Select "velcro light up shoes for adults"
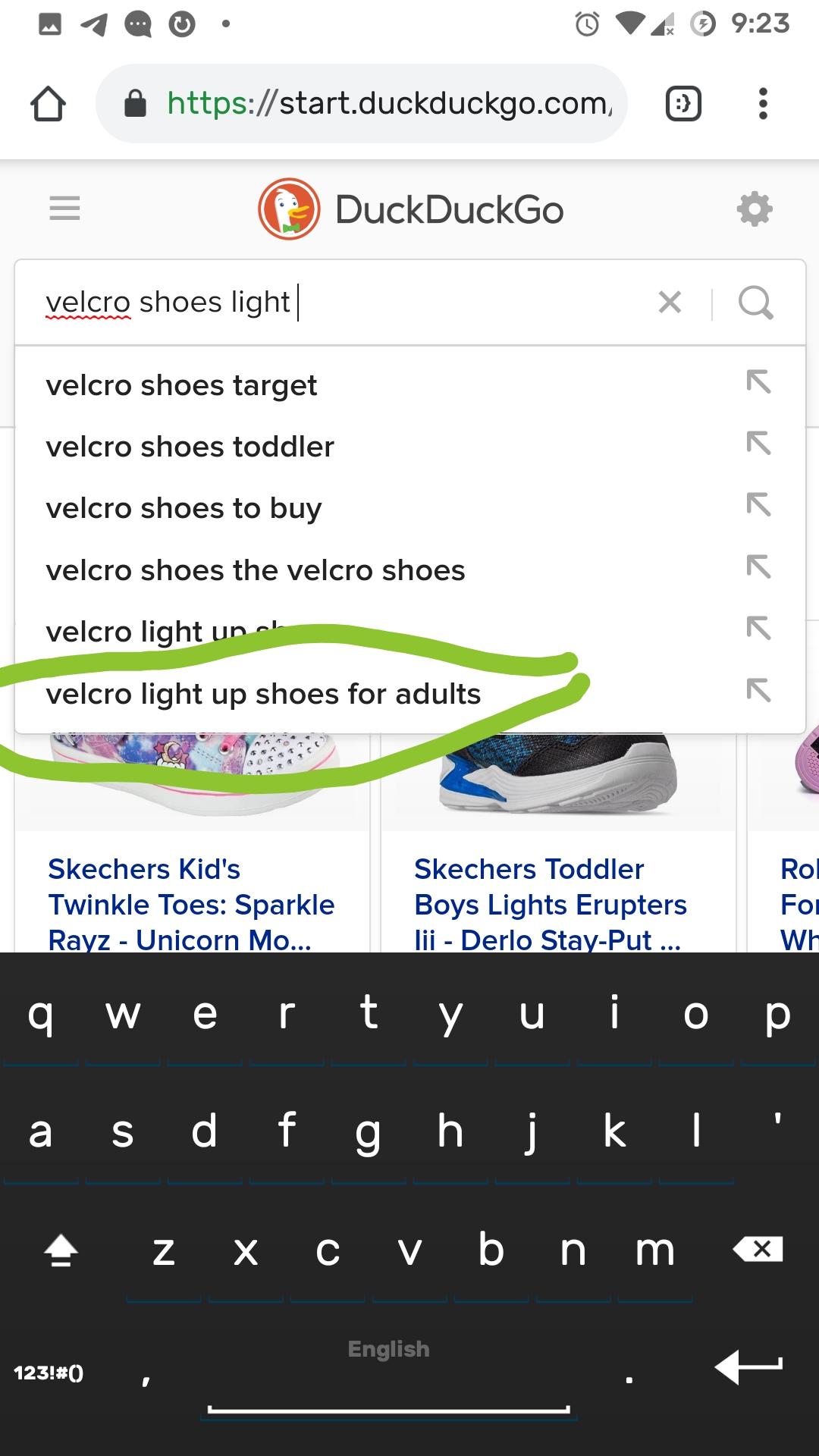 click(x=263, y=694)
